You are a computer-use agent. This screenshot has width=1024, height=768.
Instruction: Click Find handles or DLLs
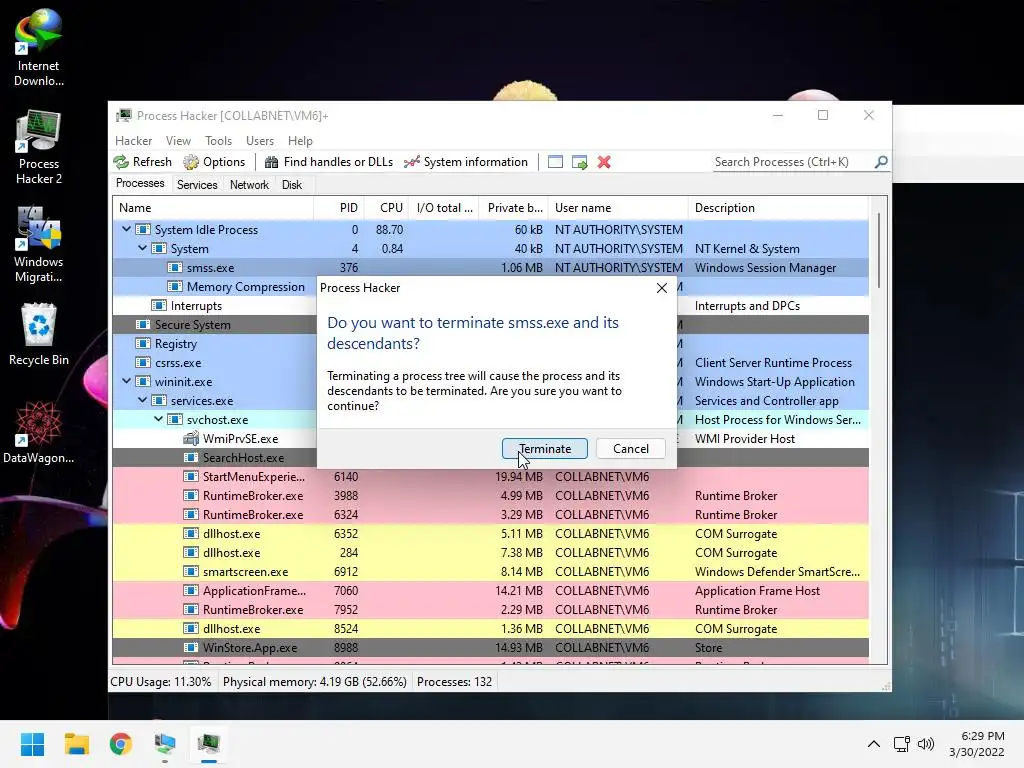click(328, 162)
